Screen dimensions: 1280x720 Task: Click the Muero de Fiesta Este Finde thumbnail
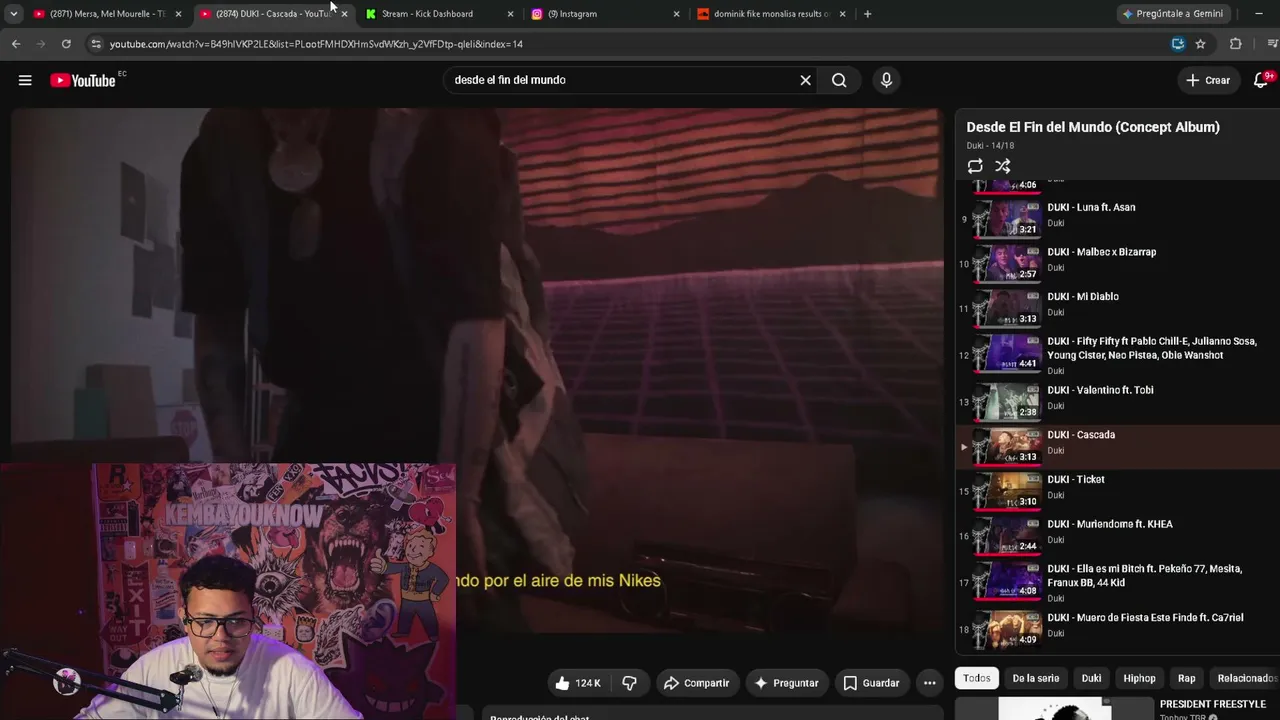coord(1007,628)
